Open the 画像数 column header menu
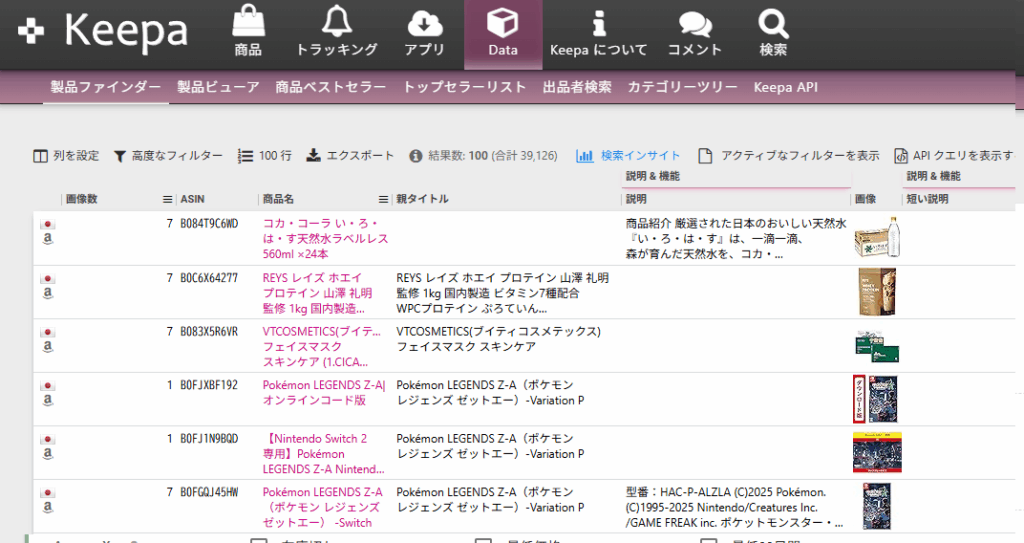 point(167,199)
